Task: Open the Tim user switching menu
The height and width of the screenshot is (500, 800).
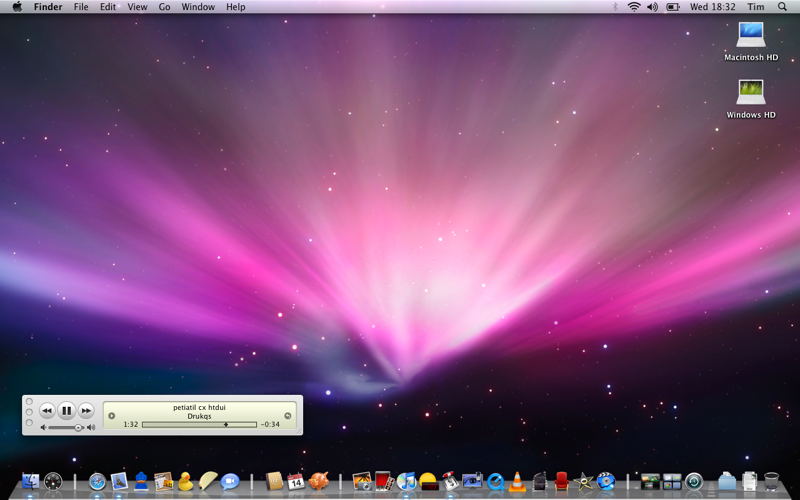Action: point(756,7)
